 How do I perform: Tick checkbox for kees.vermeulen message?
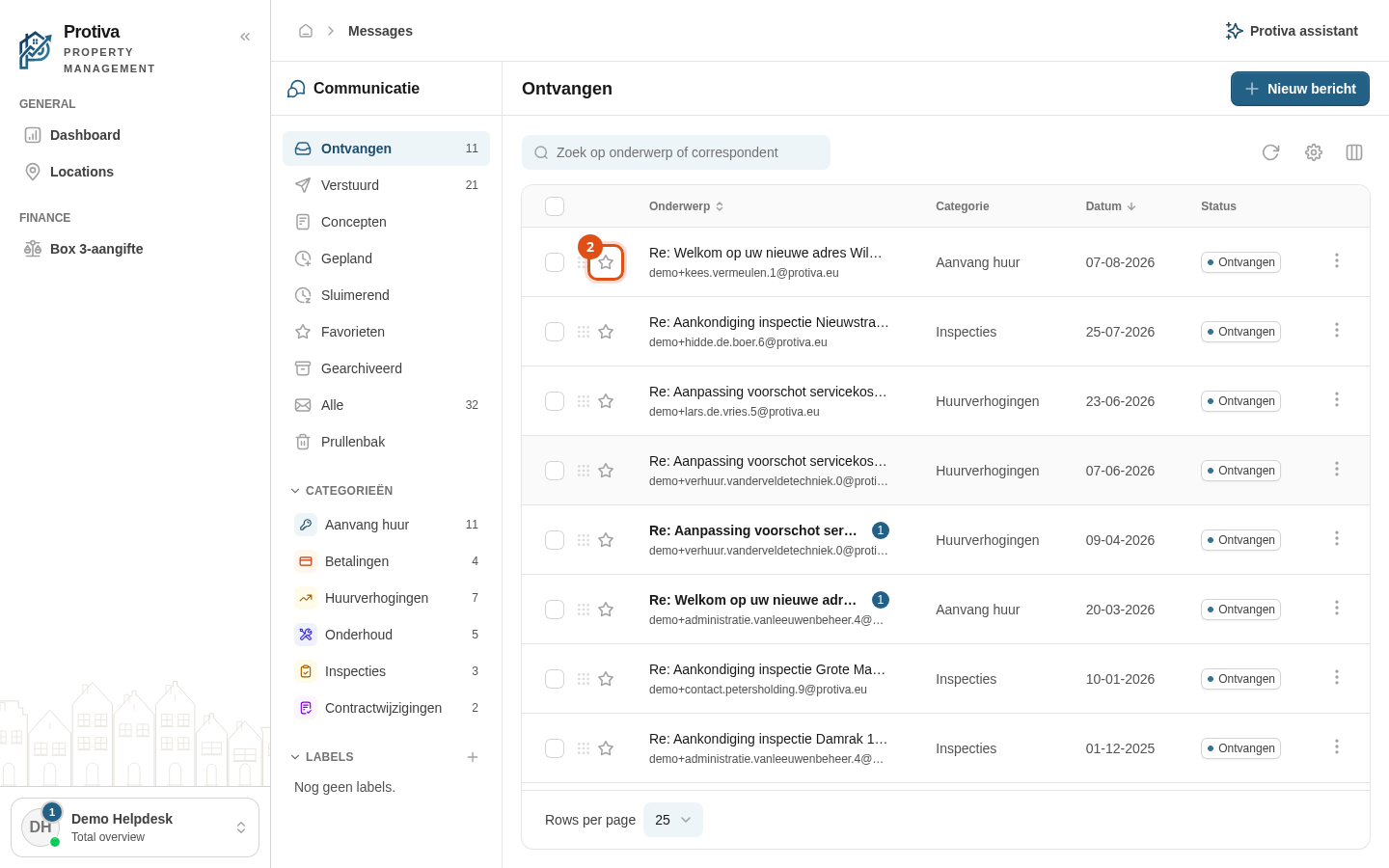(x=555, y=262)
